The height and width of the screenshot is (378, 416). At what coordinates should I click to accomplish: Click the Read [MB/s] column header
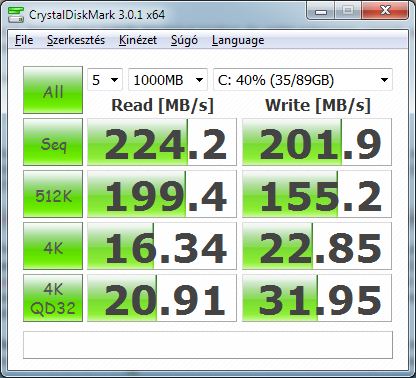pyautogui.click(x=162, y=105)
